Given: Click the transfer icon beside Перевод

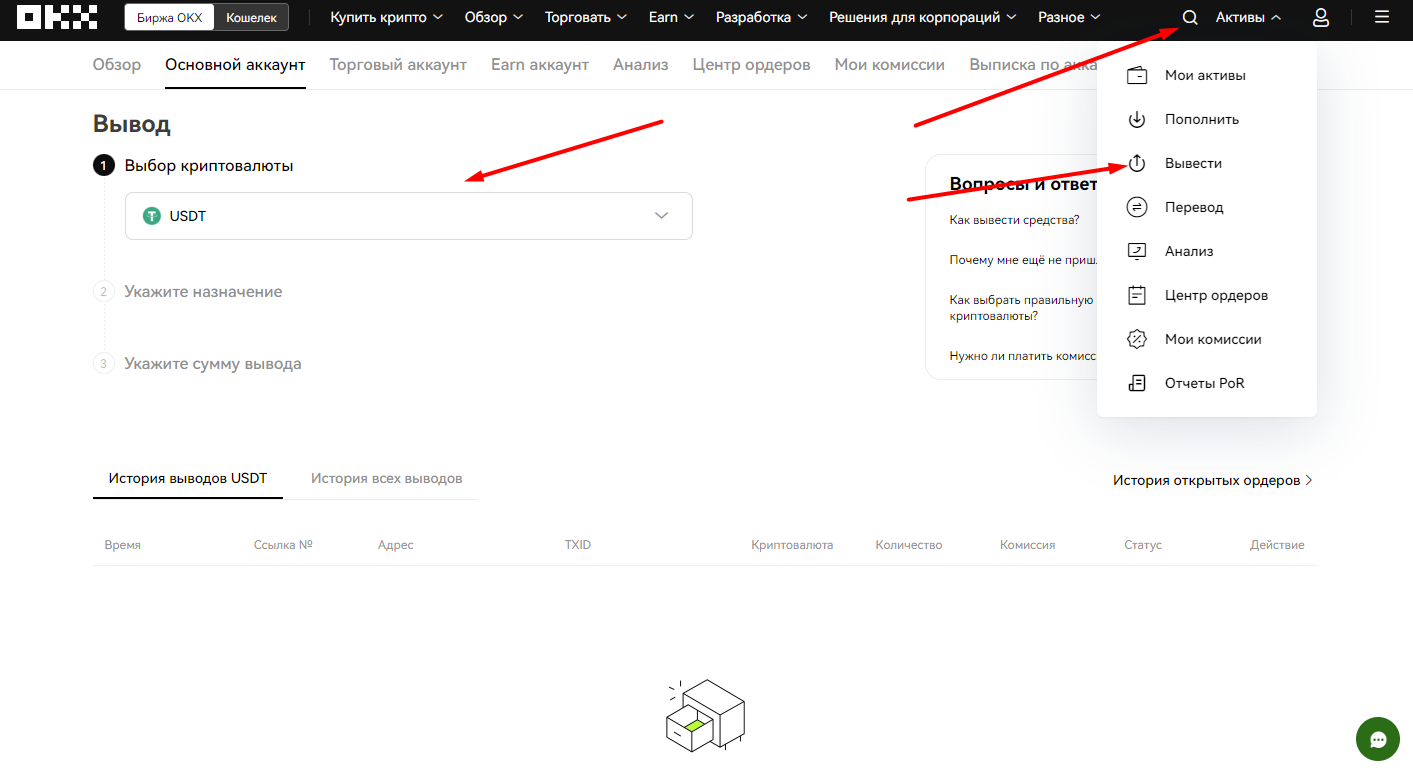Looking at the screenshot, I should (x=1137, y=207).
